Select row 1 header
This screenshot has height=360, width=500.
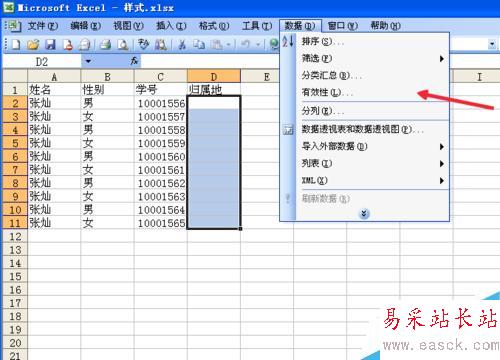(15, 90)
